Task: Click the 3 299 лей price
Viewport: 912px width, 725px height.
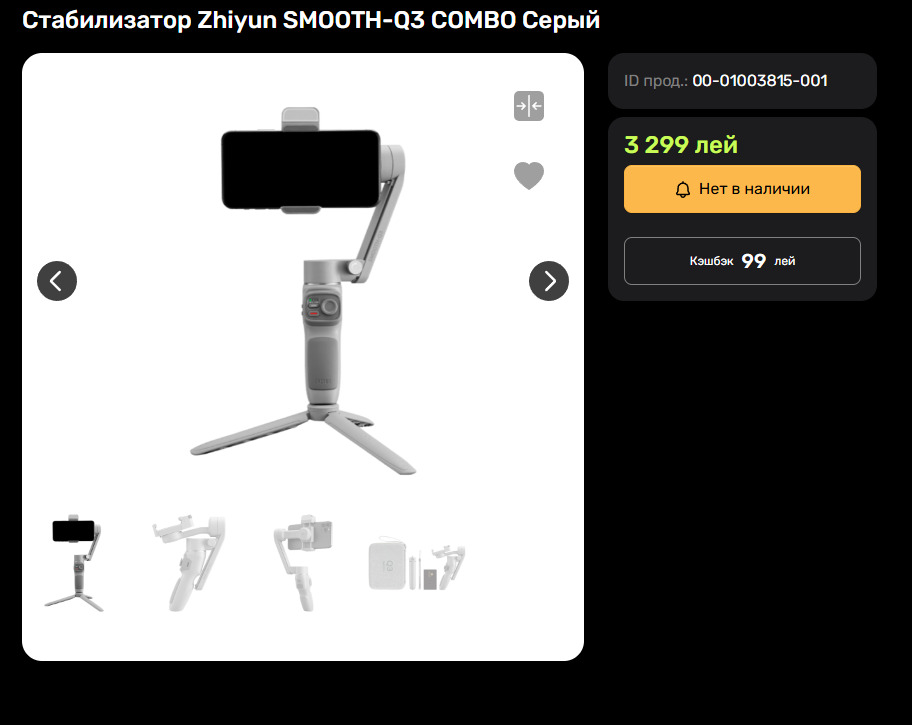Action: click(681, 144)
